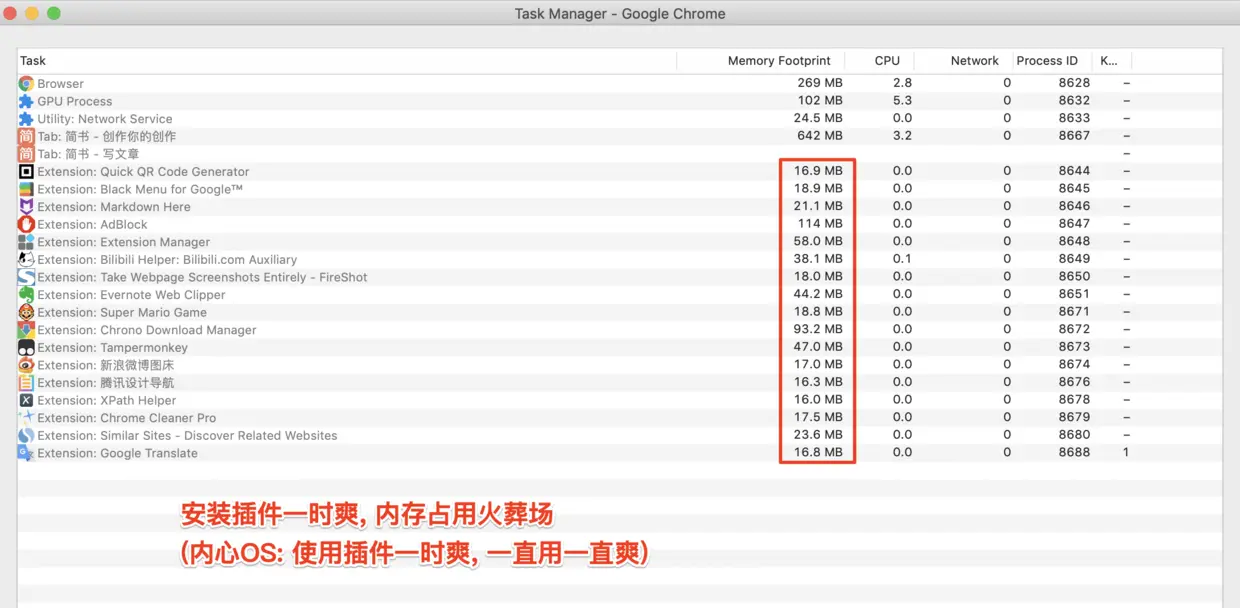
Task: Click the 642 MB memory value
Action: (820, 136)
